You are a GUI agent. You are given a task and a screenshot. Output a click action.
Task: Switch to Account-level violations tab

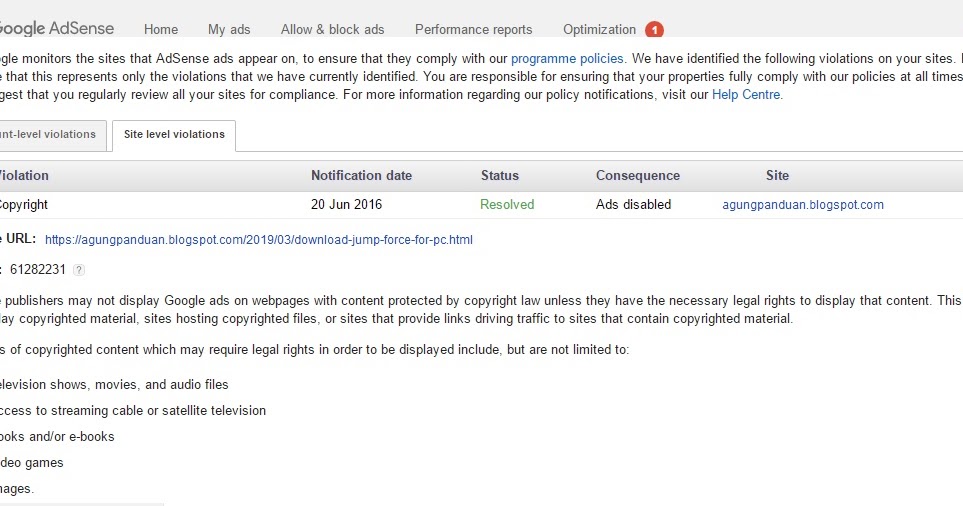[x=52, y=136]
